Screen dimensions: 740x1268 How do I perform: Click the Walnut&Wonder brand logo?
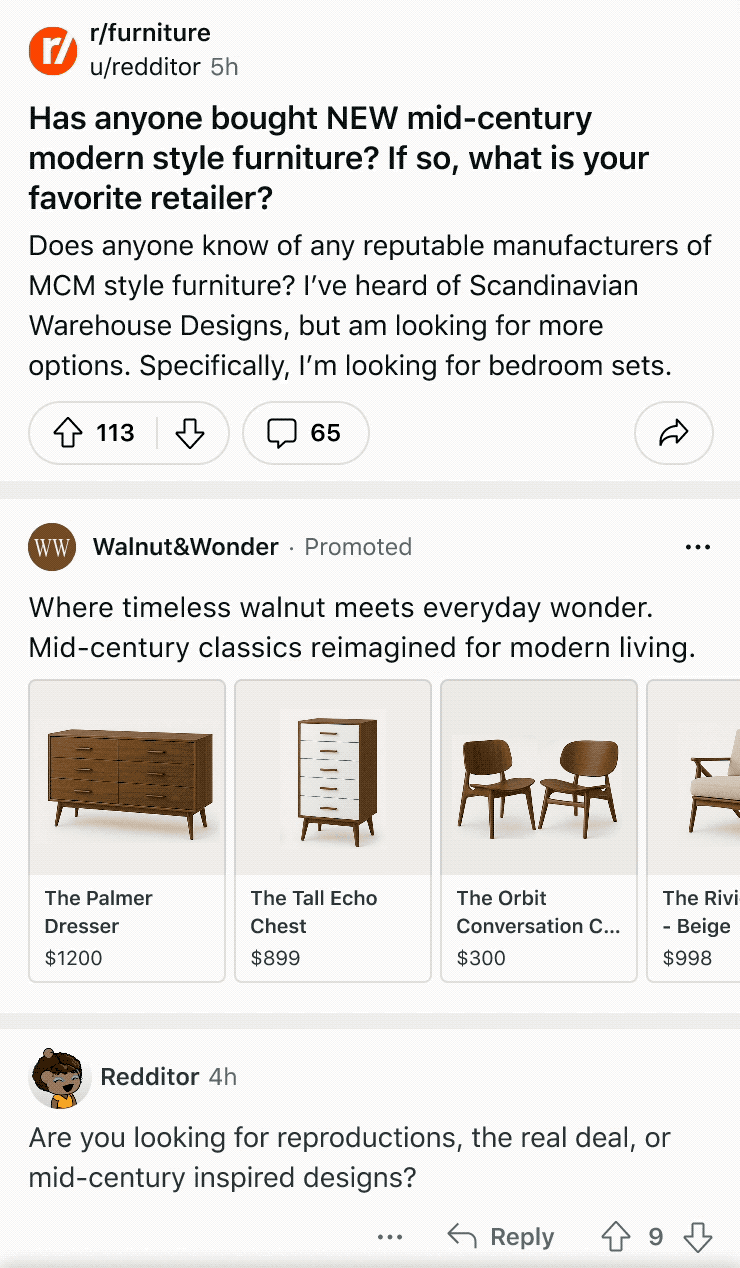click(x=52, y=547)
